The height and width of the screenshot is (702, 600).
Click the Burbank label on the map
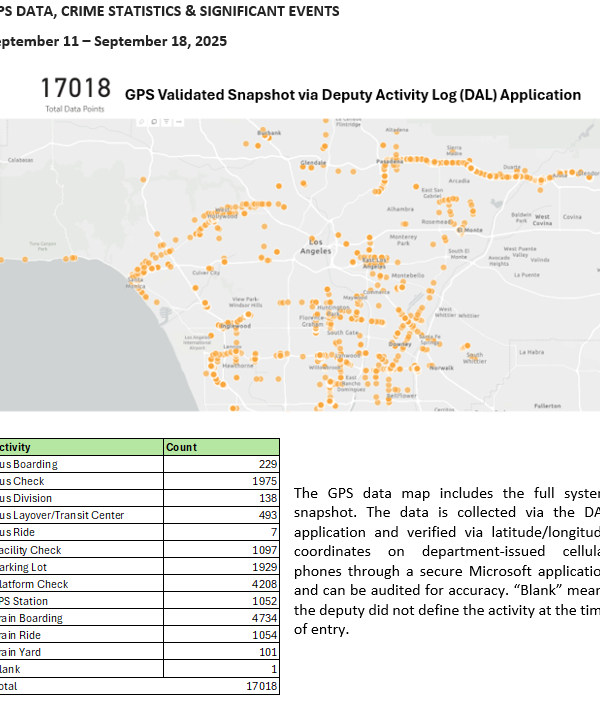270,133
